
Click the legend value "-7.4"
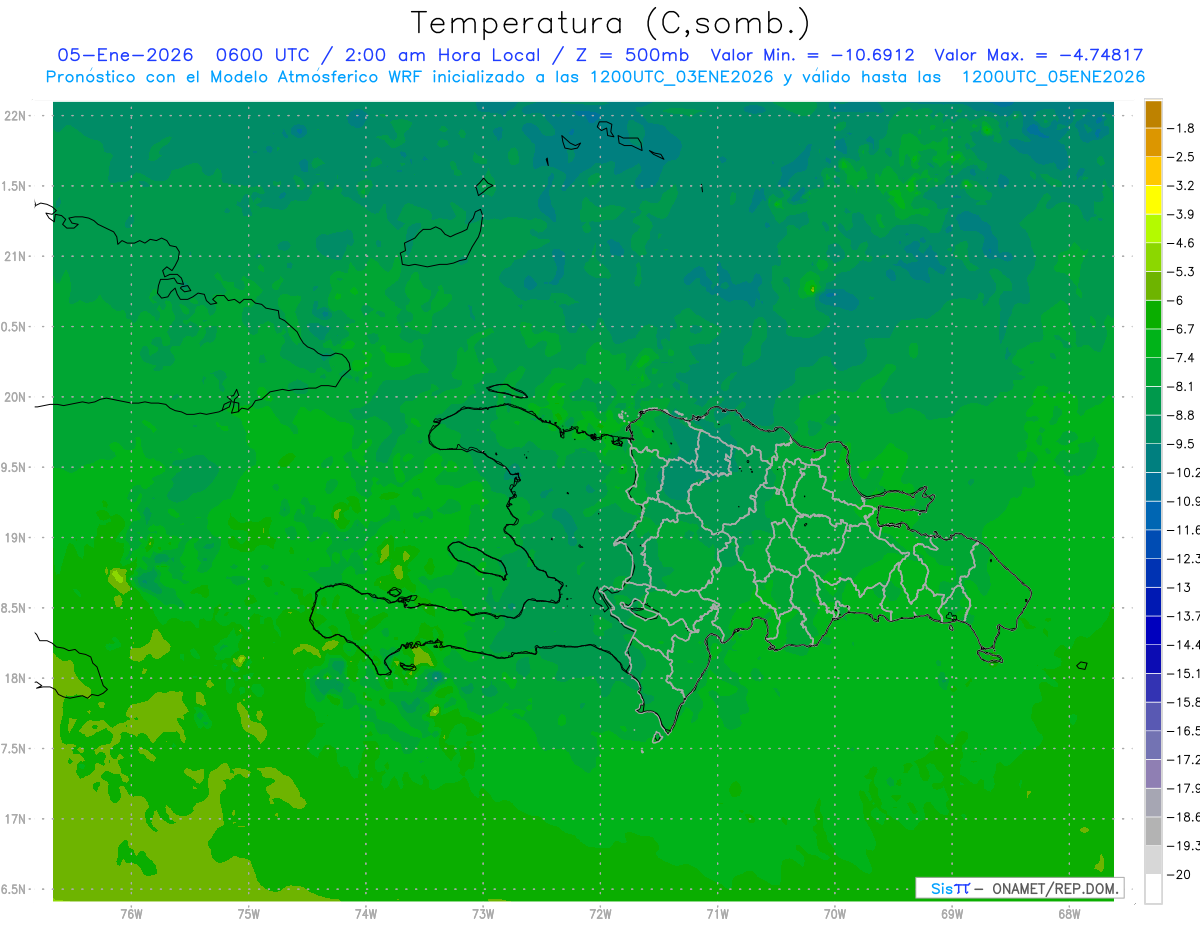point(1181,358)
